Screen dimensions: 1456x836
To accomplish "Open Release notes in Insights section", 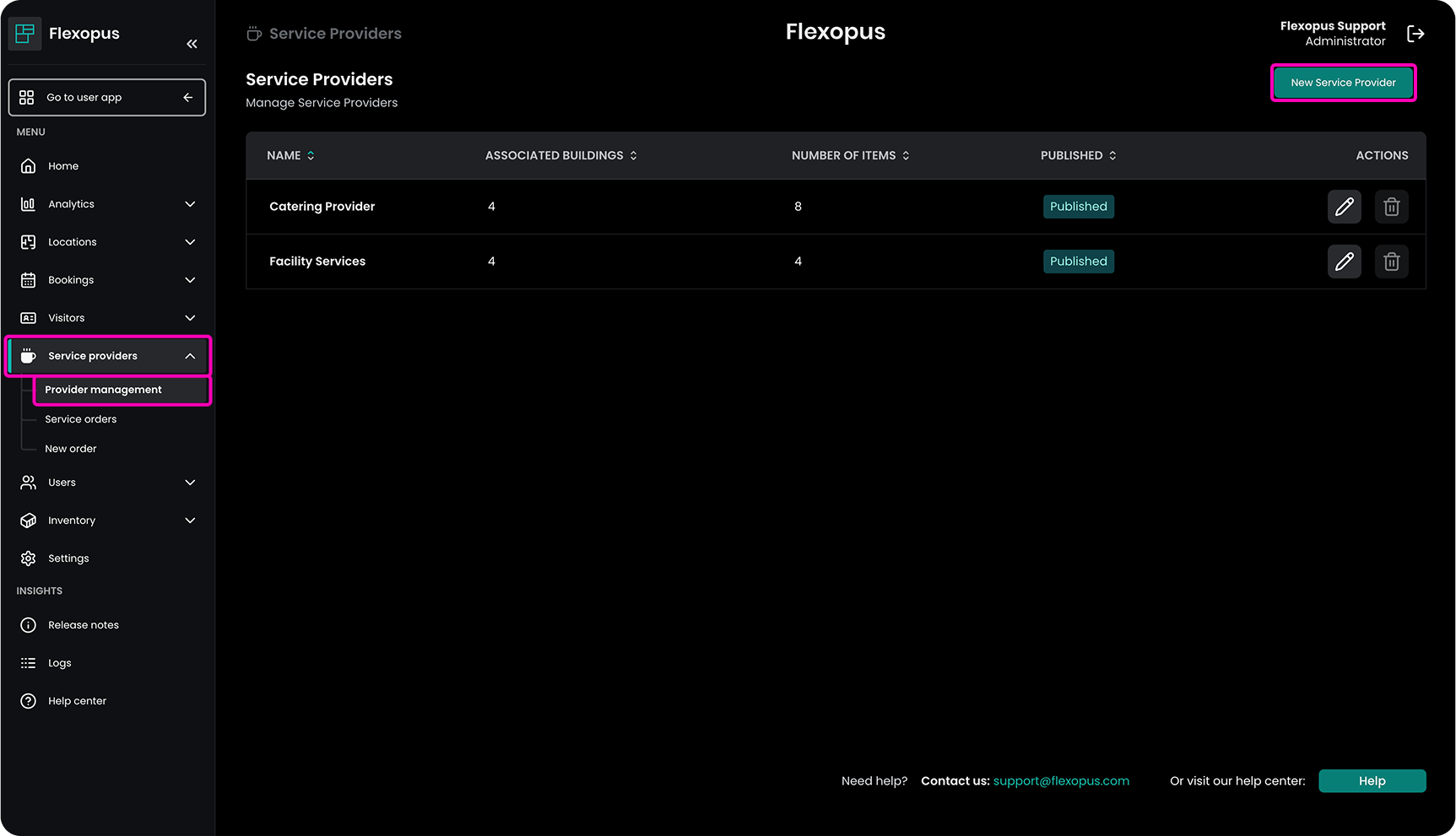I will pos(83,625).
